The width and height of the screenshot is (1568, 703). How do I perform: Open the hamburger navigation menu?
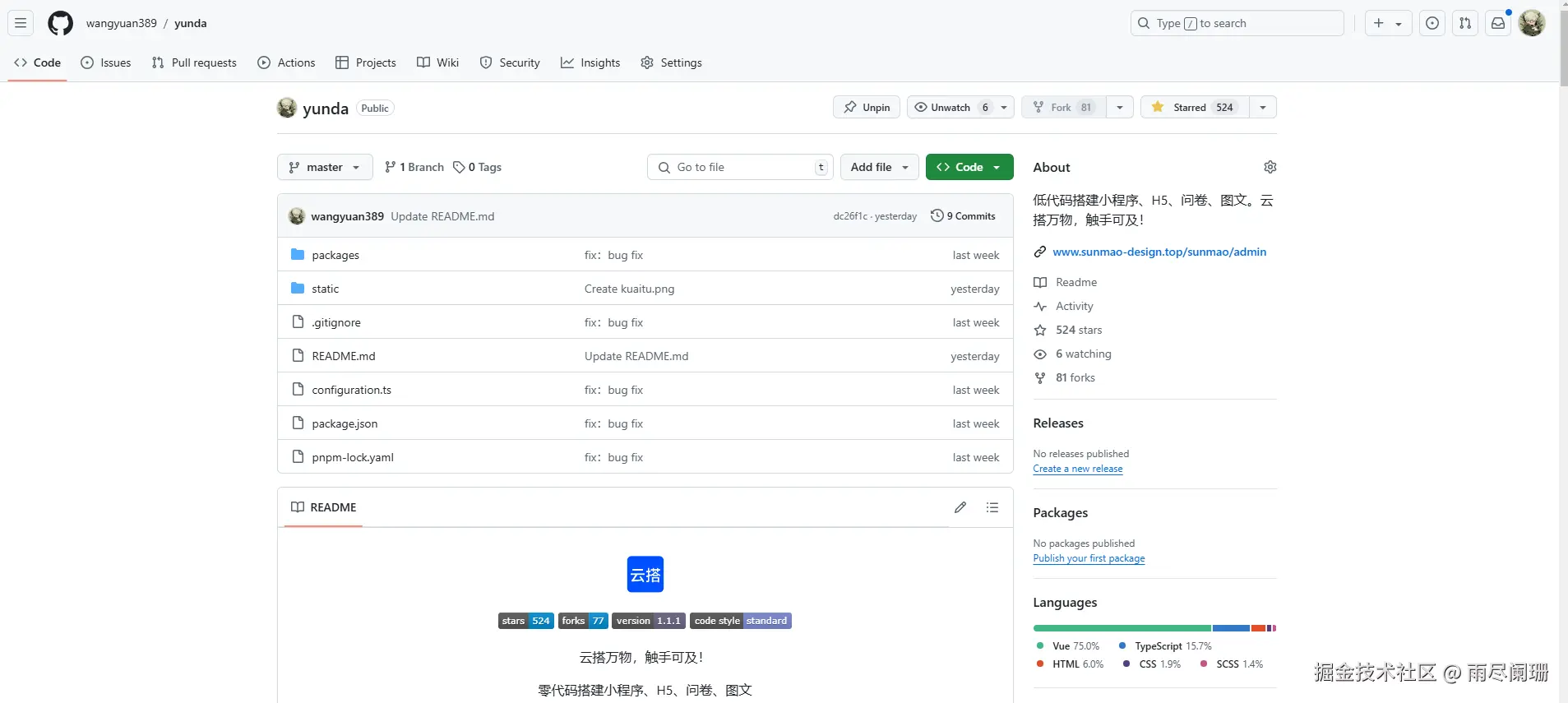tap(21, 23)
